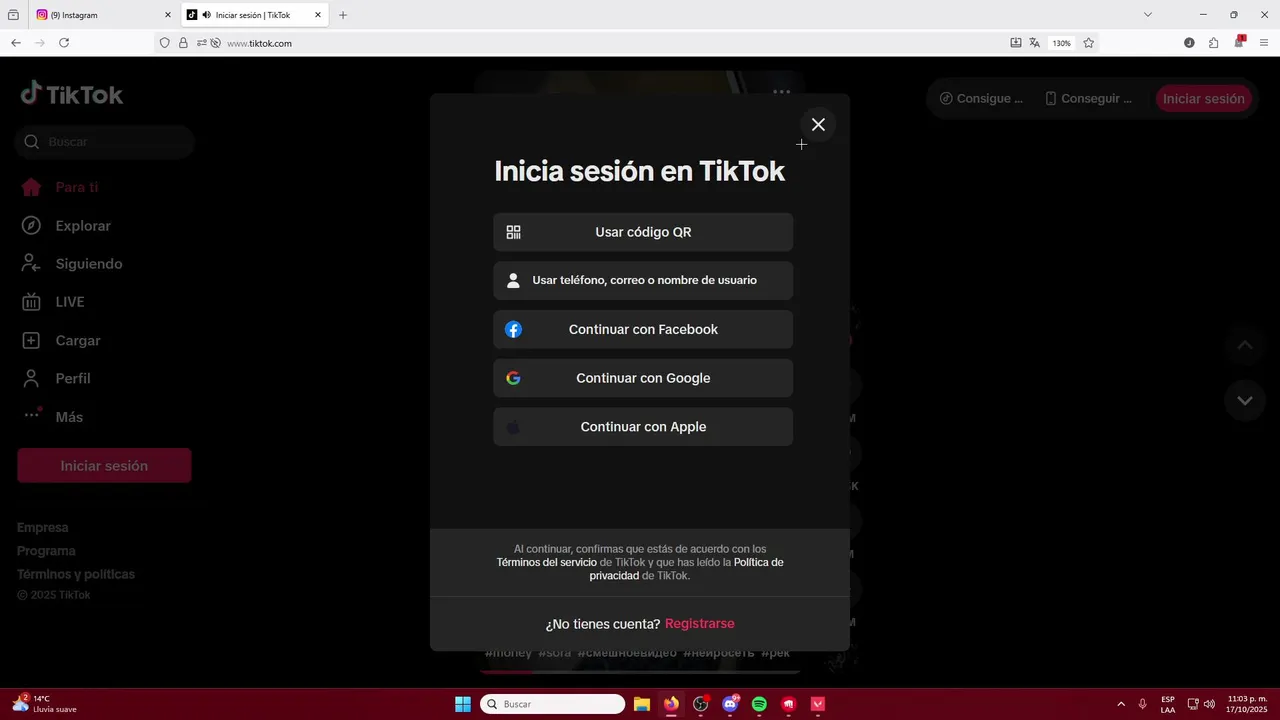Expand the Programa footer section
Image resolution: width=1280 pixels, height=720 pixels.
pos(46,551)
